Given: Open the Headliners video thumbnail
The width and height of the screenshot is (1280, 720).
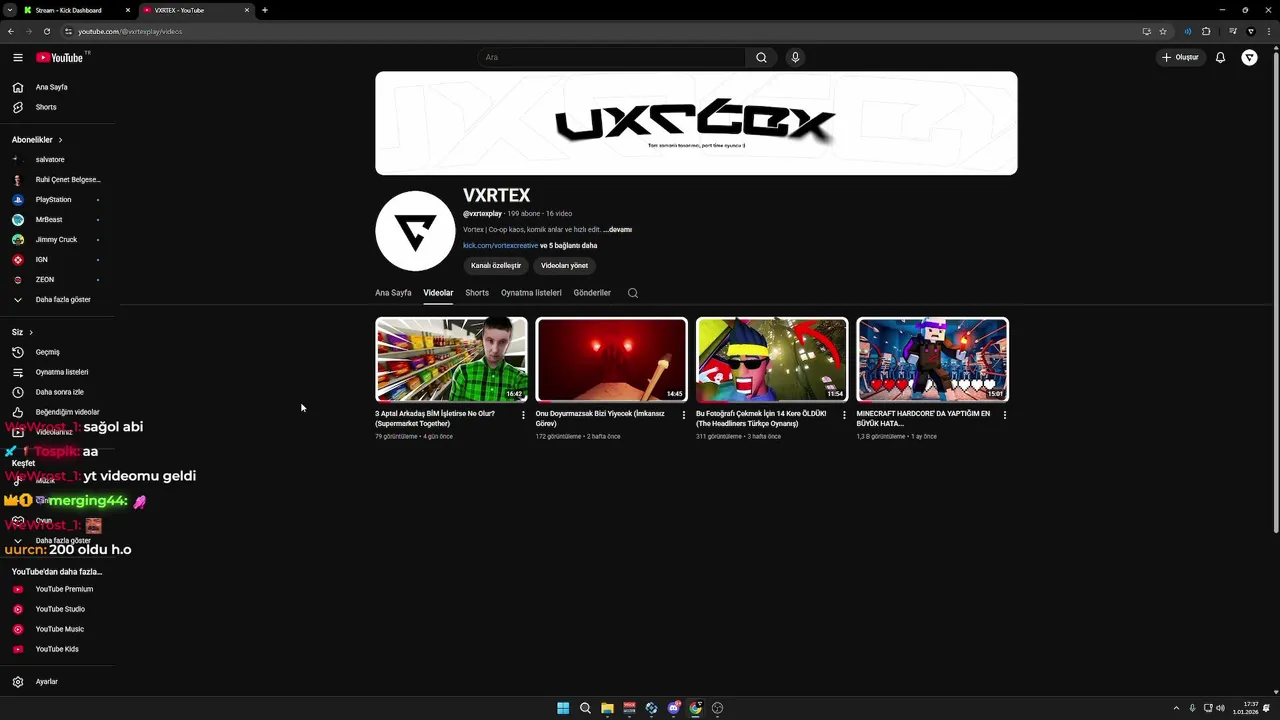Looking at the screenshot, I should coord(772,360).
